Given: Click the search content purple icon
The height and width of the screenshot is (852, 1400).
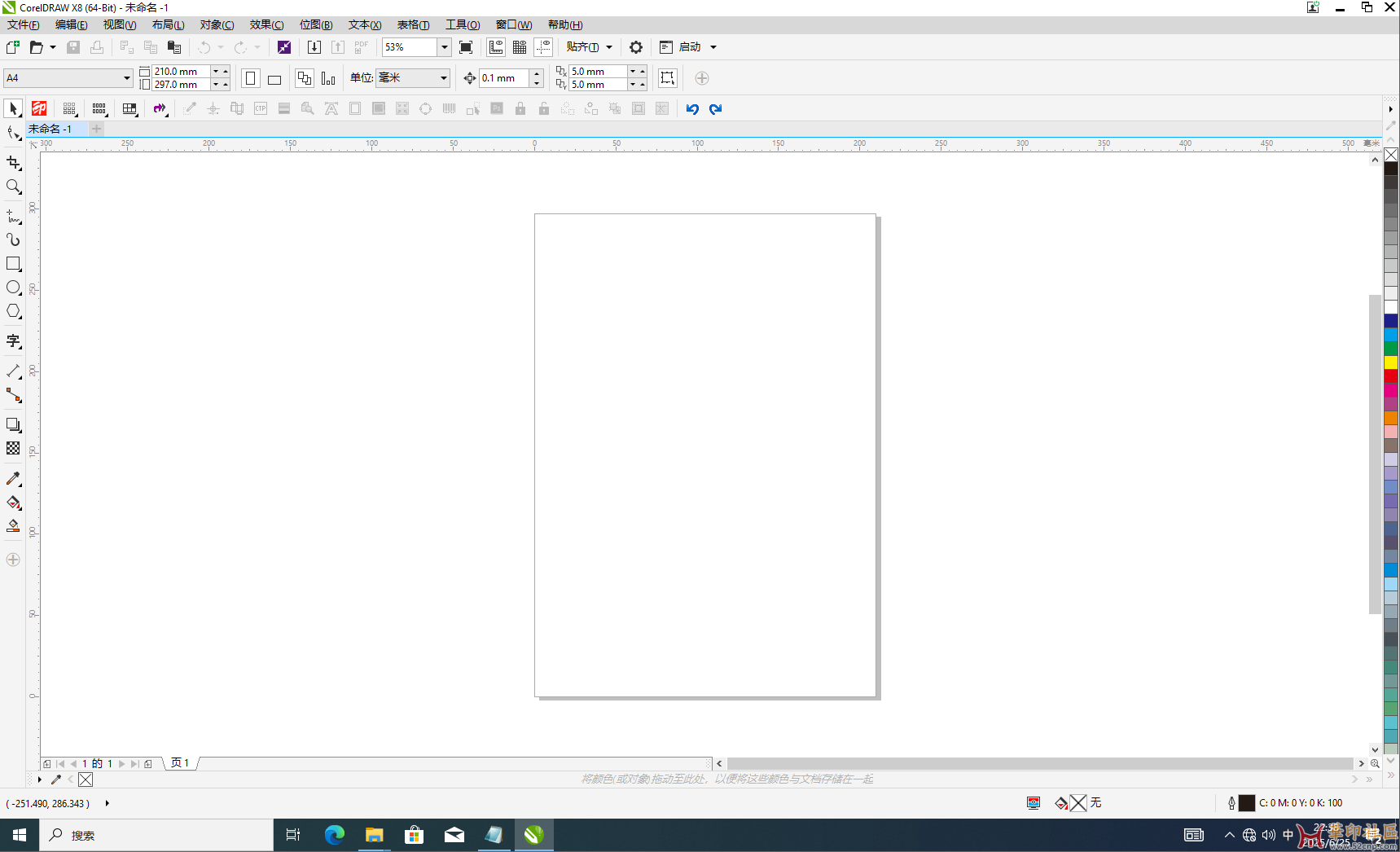Looking at the screenshot, I should [284, 47].
